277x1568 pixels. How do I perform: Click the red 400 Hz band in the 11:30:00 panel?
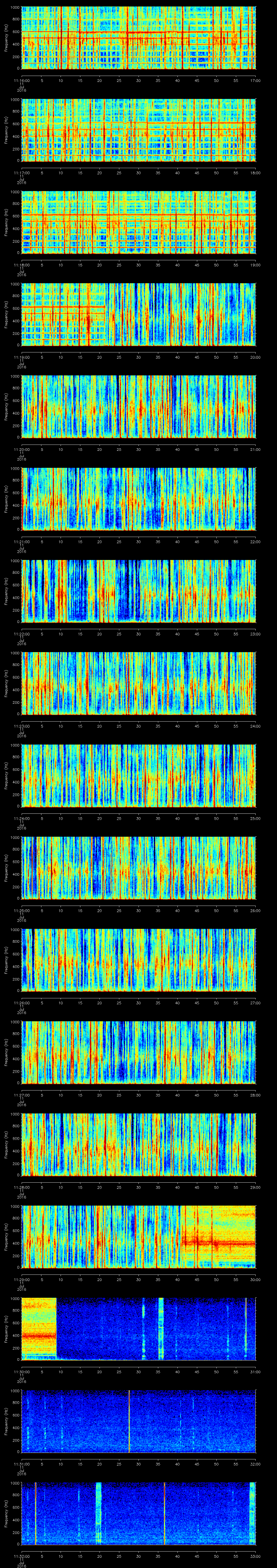click(39, 1336)
